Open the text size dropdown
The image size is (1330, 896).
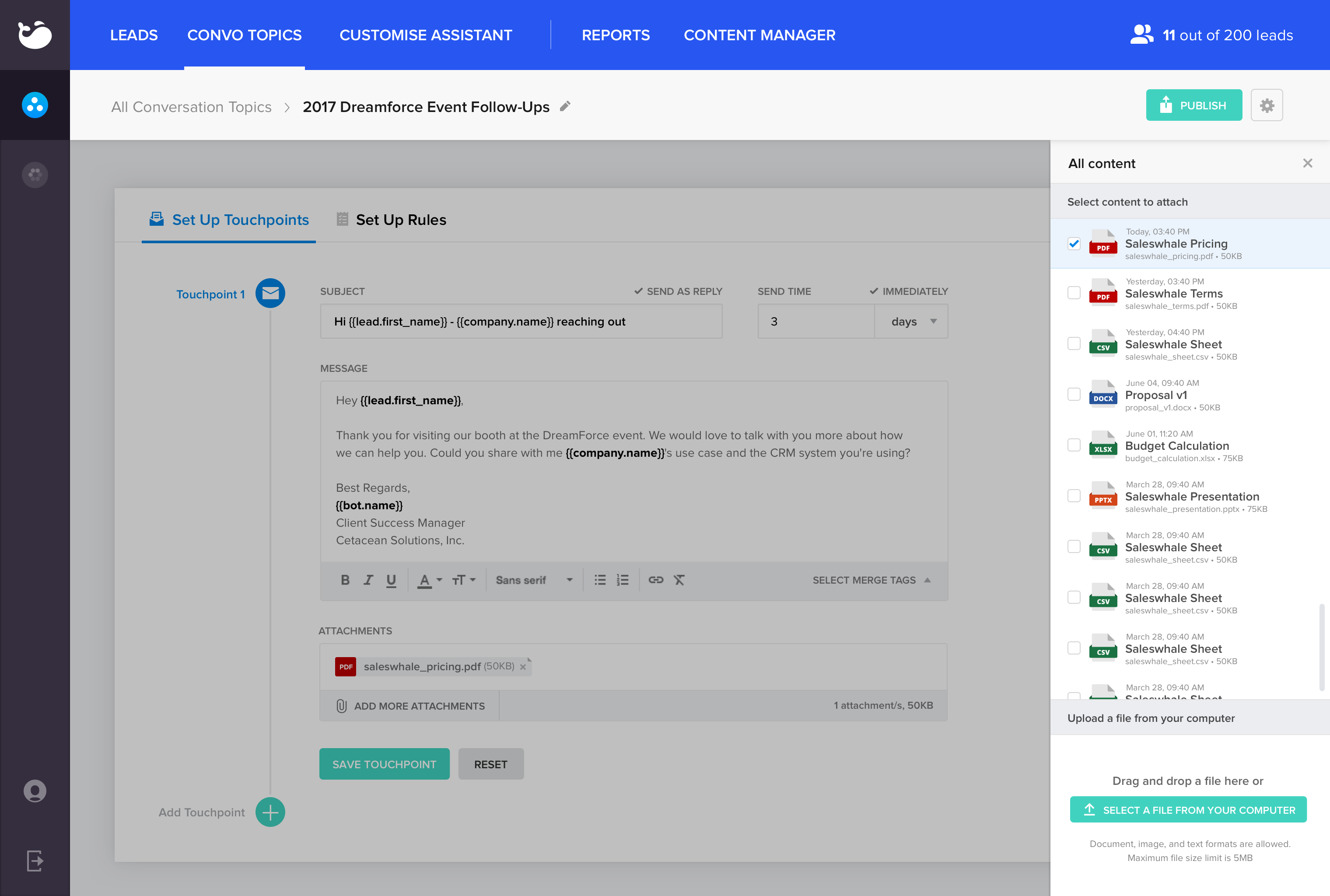(x=464, y=580)
